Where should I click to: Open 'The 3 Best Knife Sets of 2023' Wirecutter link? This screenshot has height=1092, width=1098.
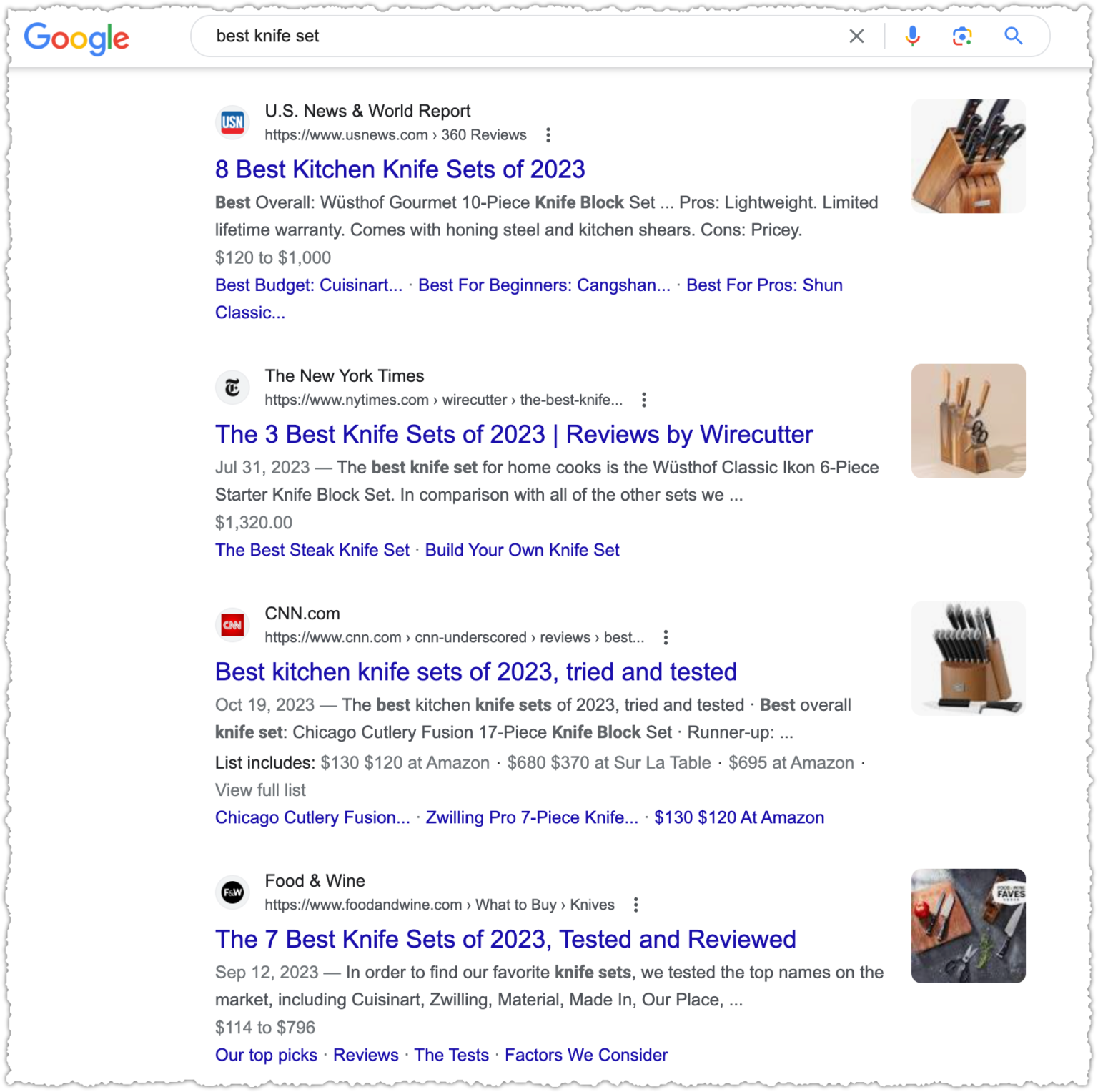(514, 434)
